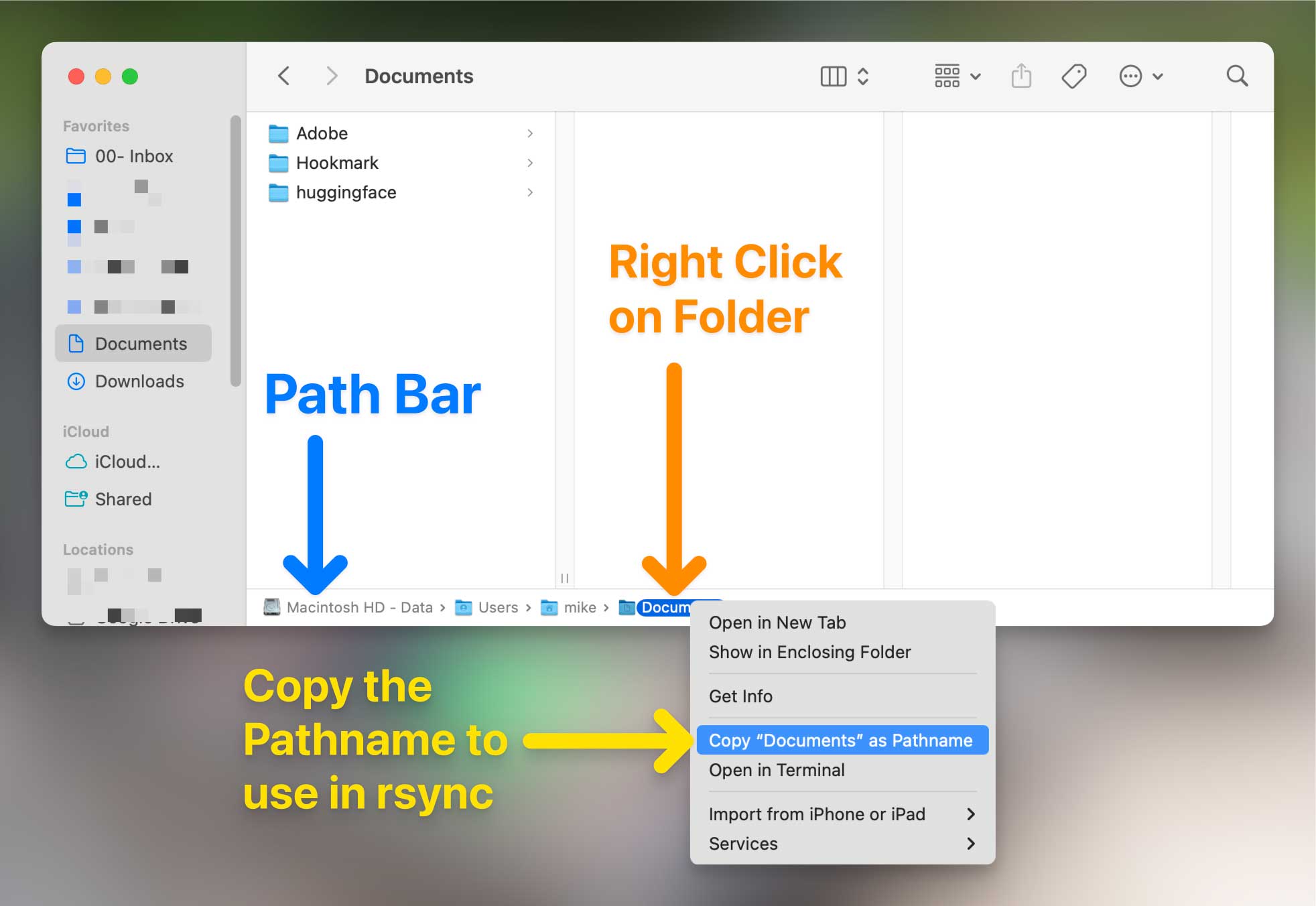
Task: Click the Favorites section header
Action: pos(96,126)
